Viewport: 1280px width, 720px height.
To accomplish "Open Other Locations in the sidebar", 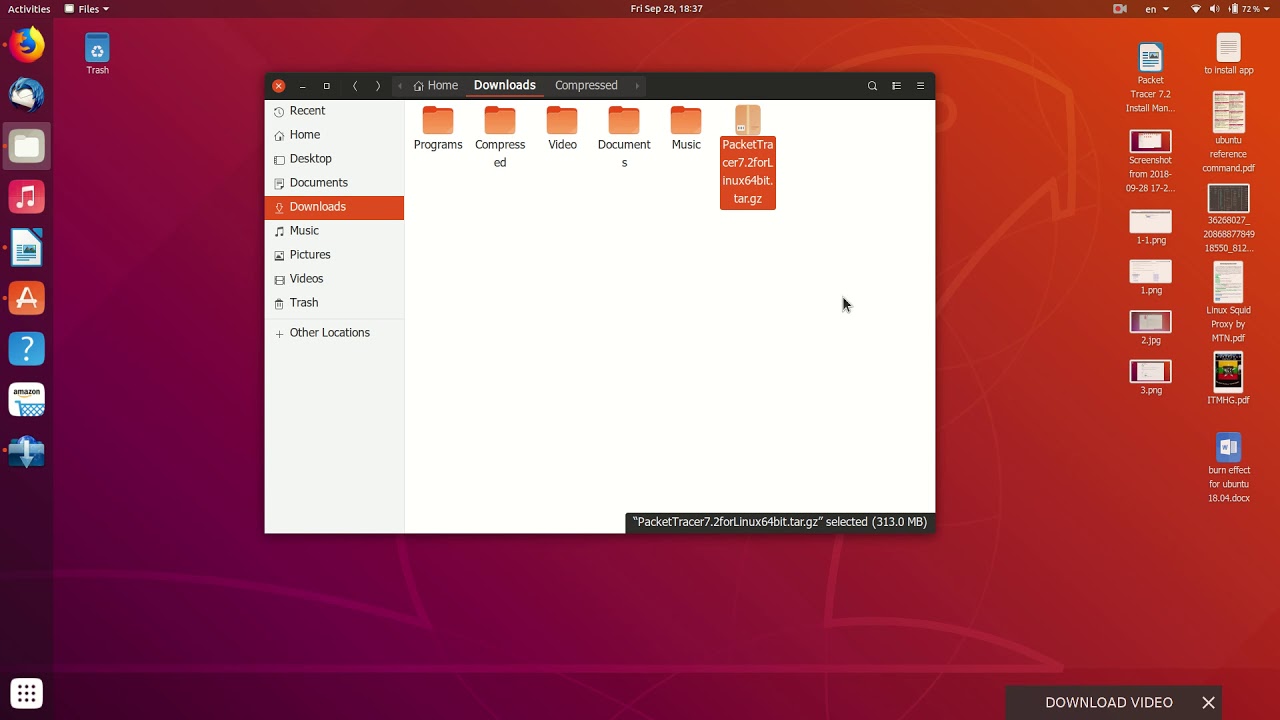I will point(334,333).
